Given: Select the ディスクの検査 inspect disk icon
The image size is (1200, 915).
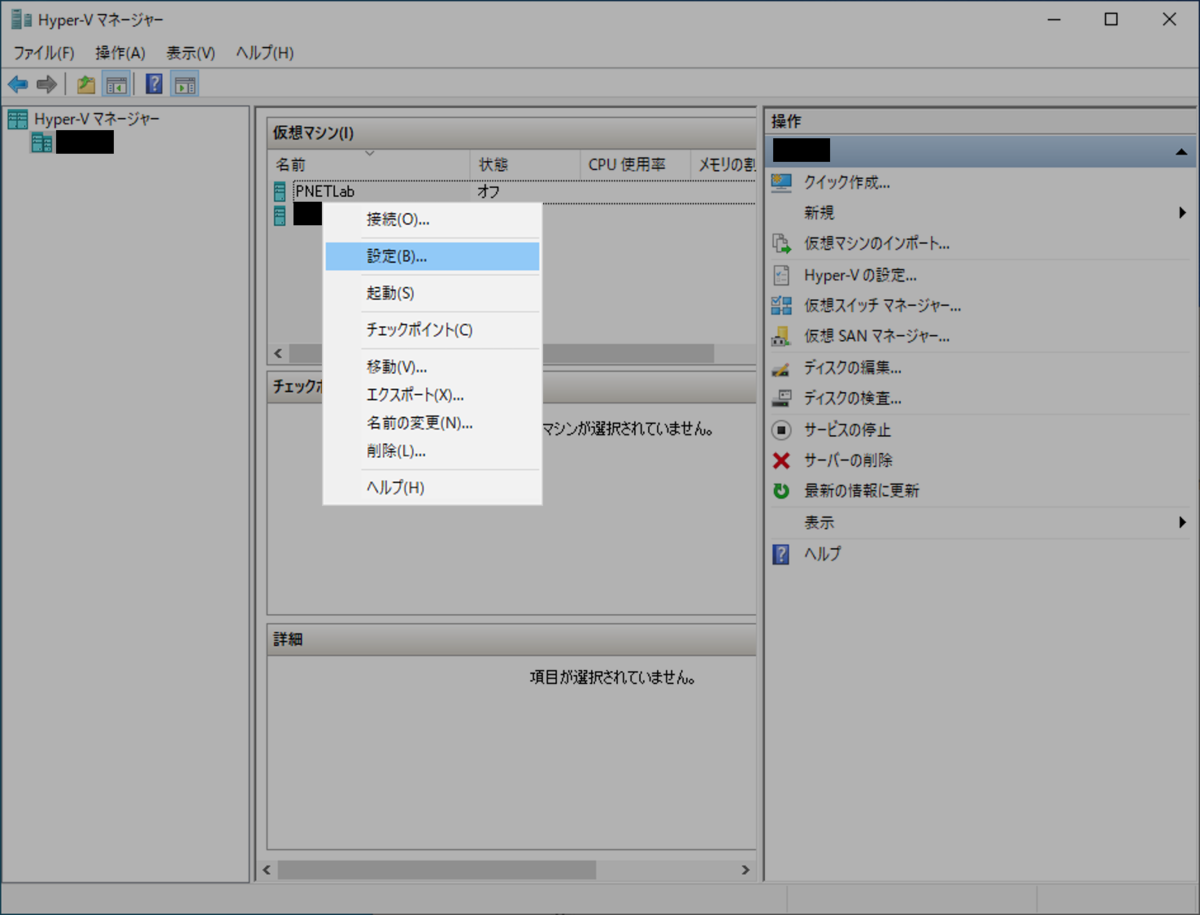Looking at the screenshot, I should tap(780, 398).
